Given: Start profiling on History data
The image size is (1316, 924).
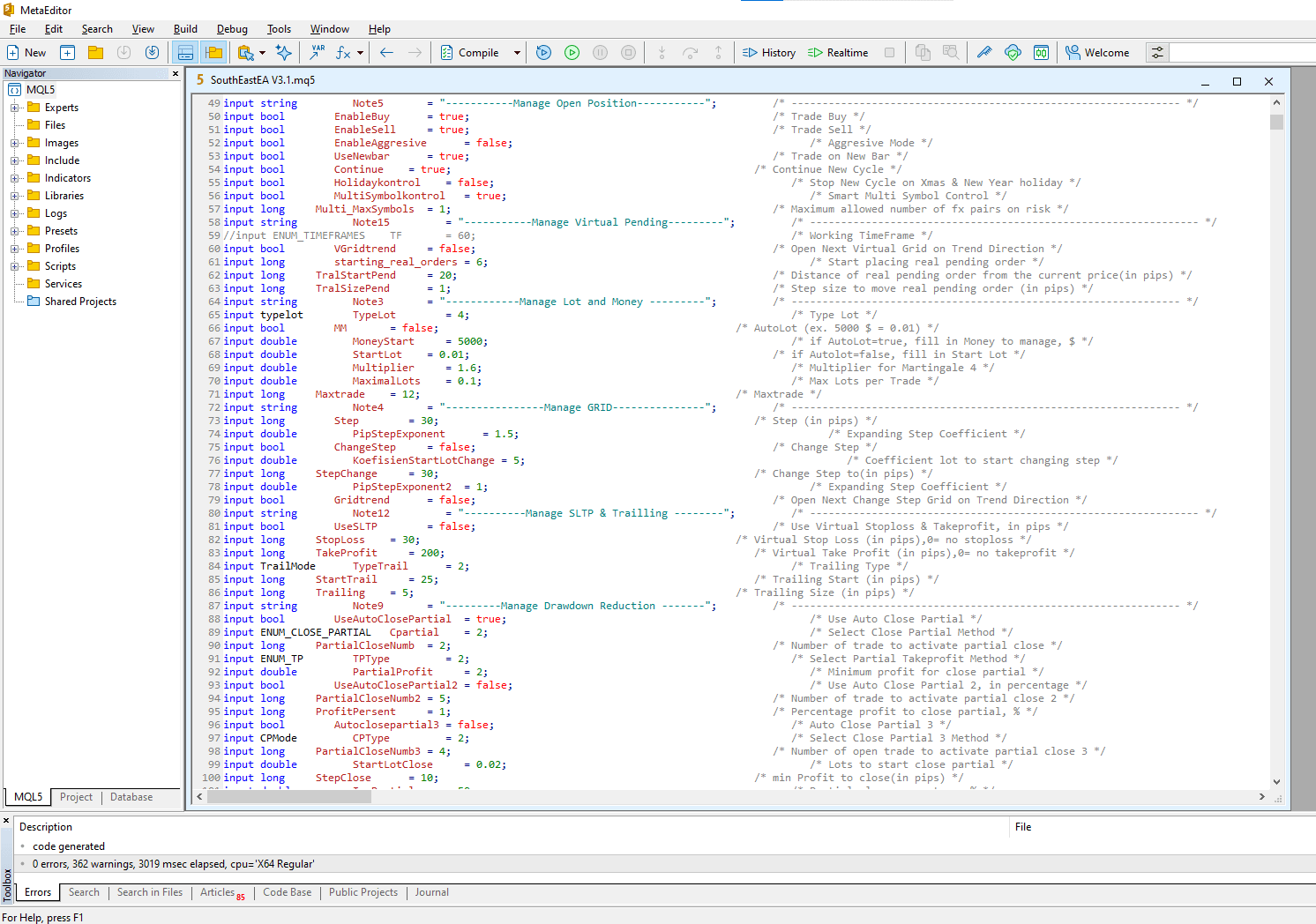Looking at the screenshot, I should click(769, 53).
